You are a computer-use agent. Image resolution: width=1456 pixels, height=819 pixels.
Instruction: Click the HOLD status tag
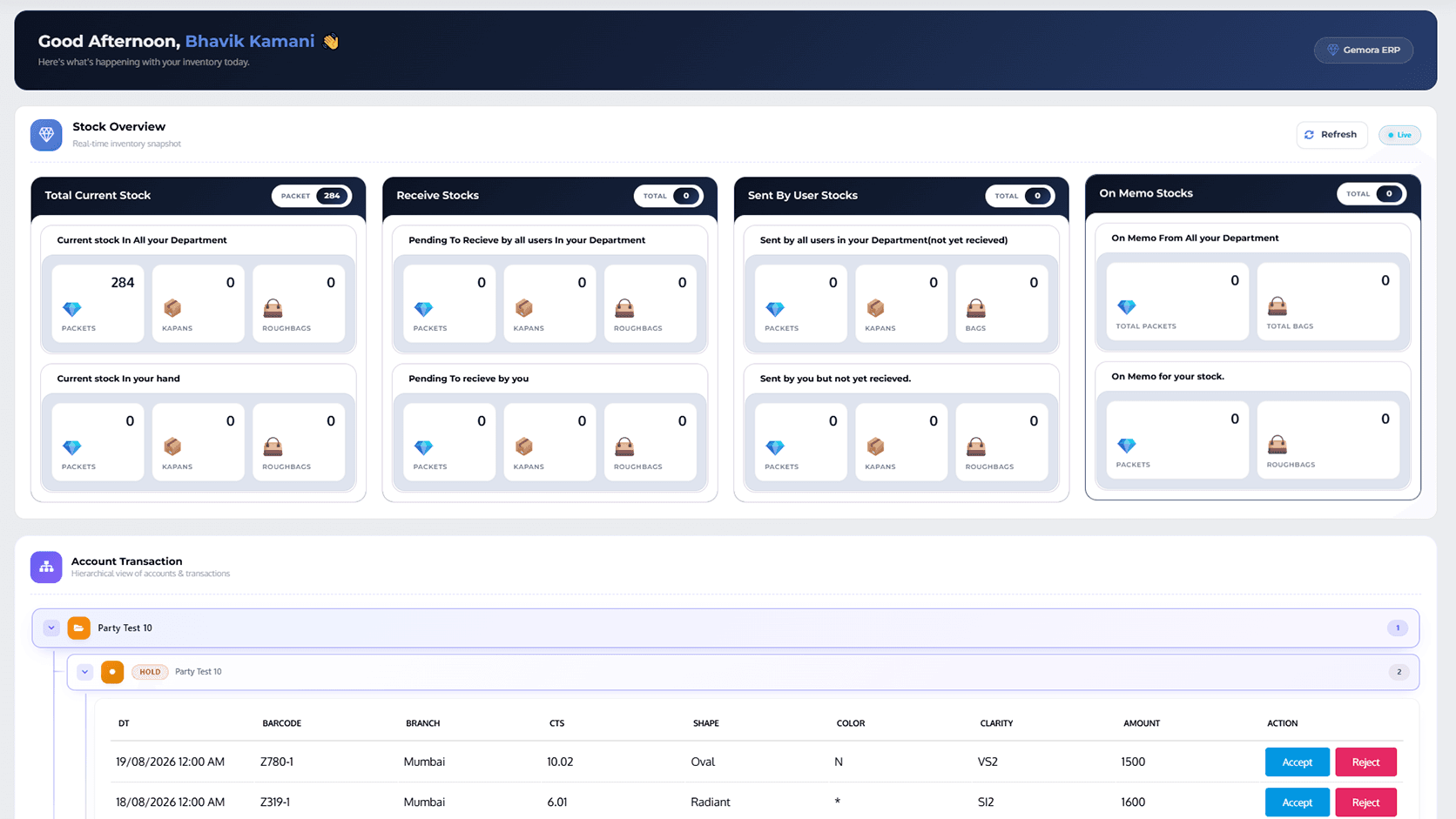point(150,672)
